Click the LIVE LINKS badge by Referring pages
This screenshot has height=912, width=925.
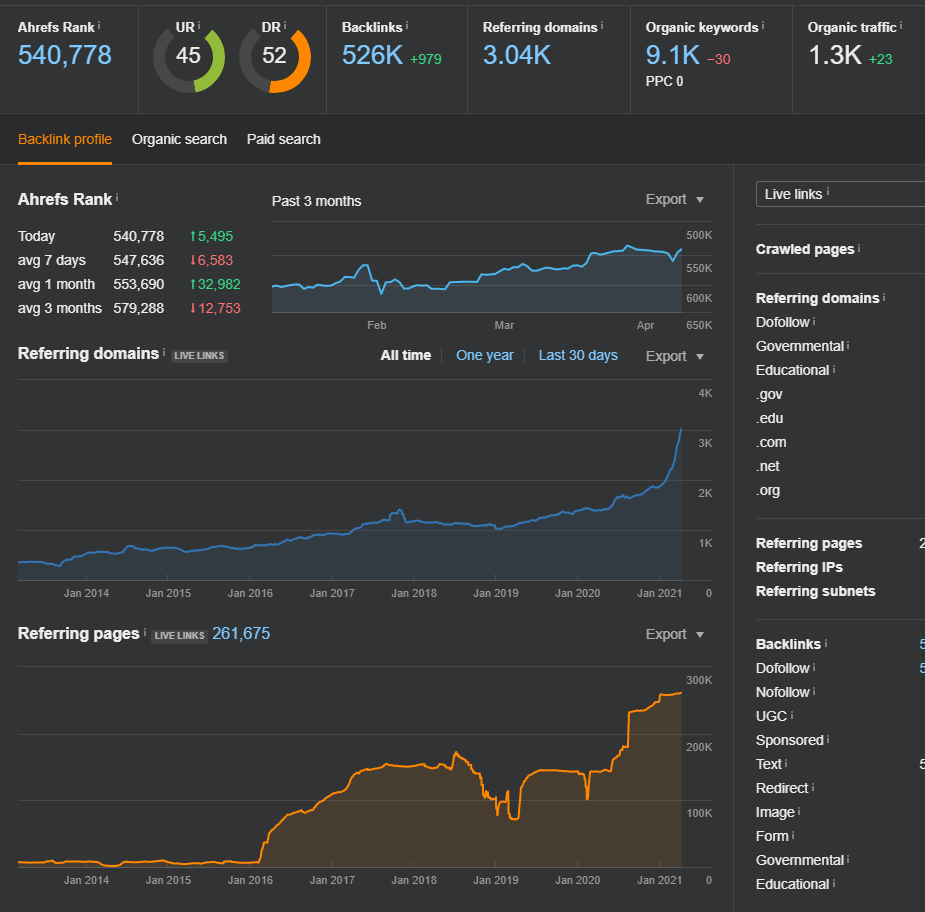point(179,635)
